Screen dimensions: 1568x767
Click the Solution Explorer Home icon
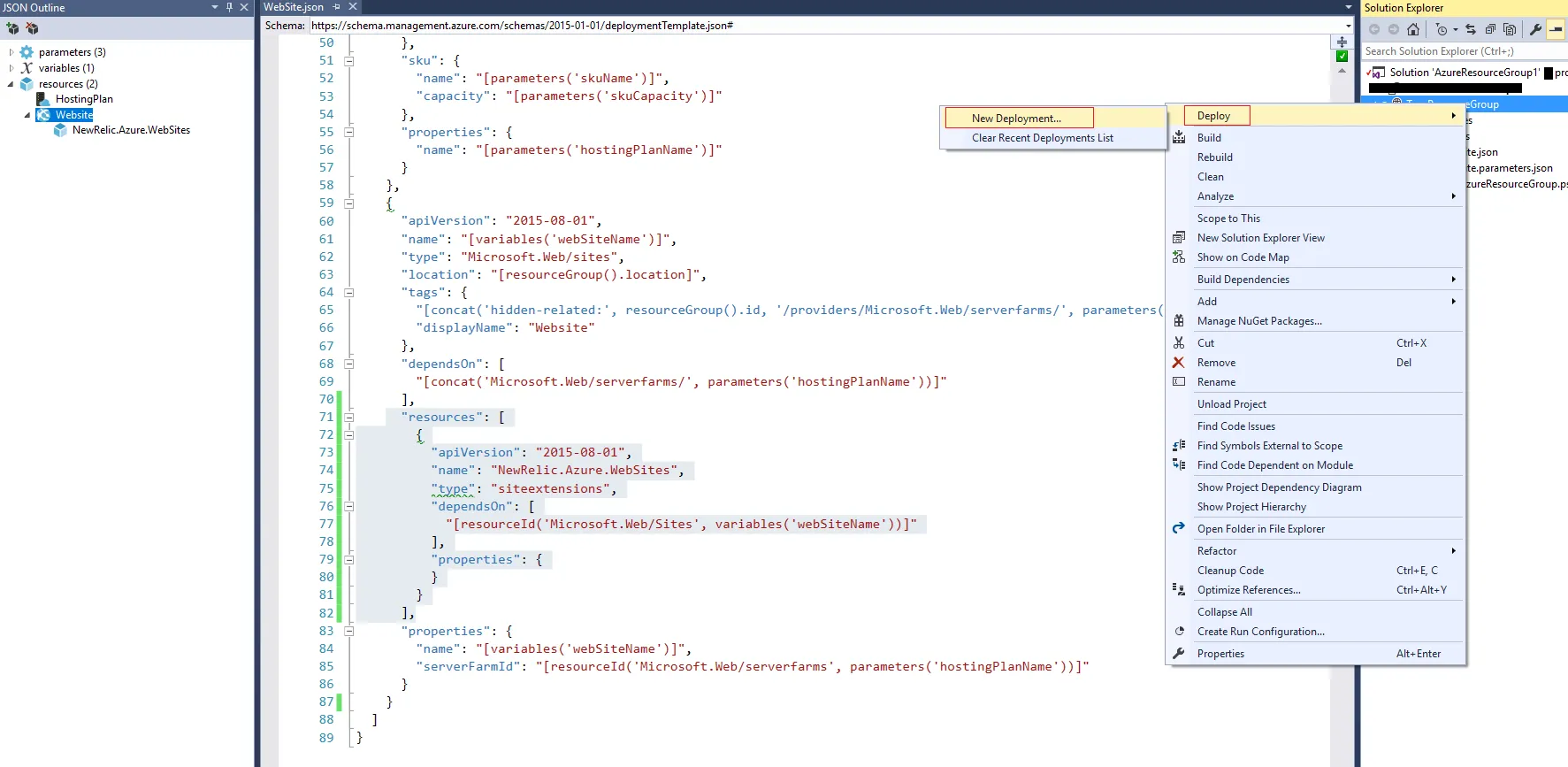(1413, 29)
